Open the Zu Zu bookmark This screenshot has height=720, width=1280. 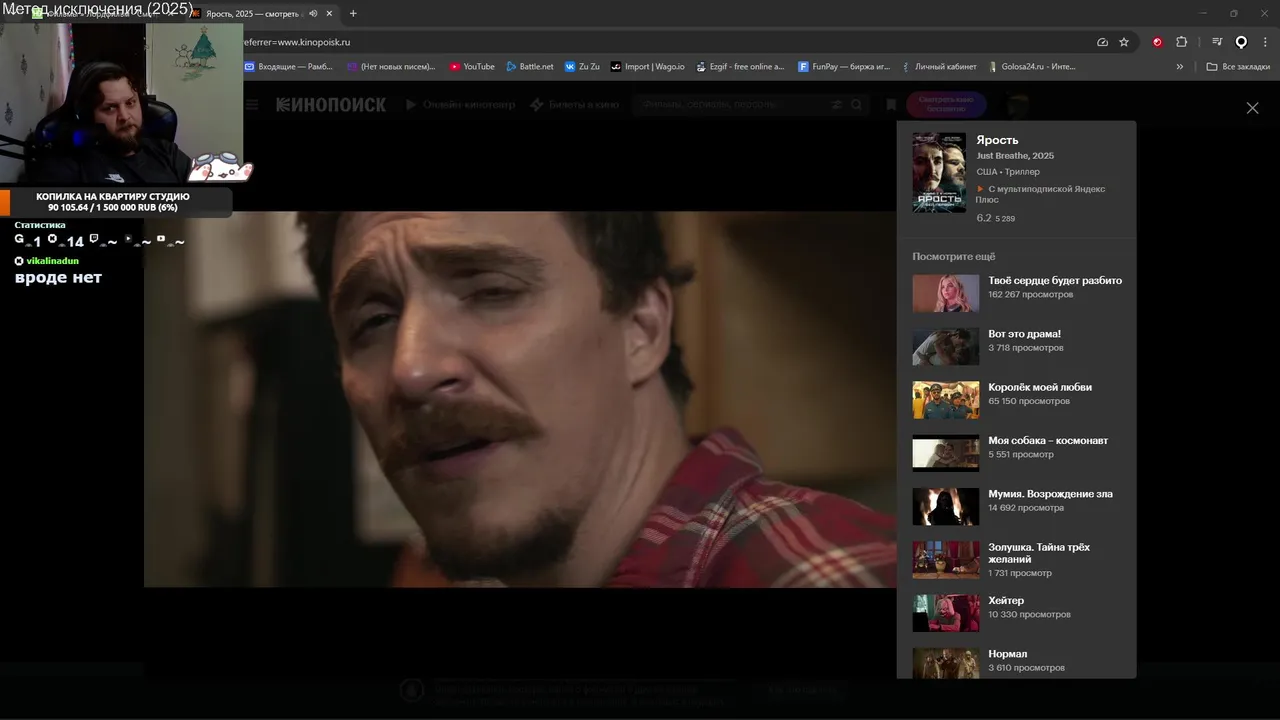[582, 67]
